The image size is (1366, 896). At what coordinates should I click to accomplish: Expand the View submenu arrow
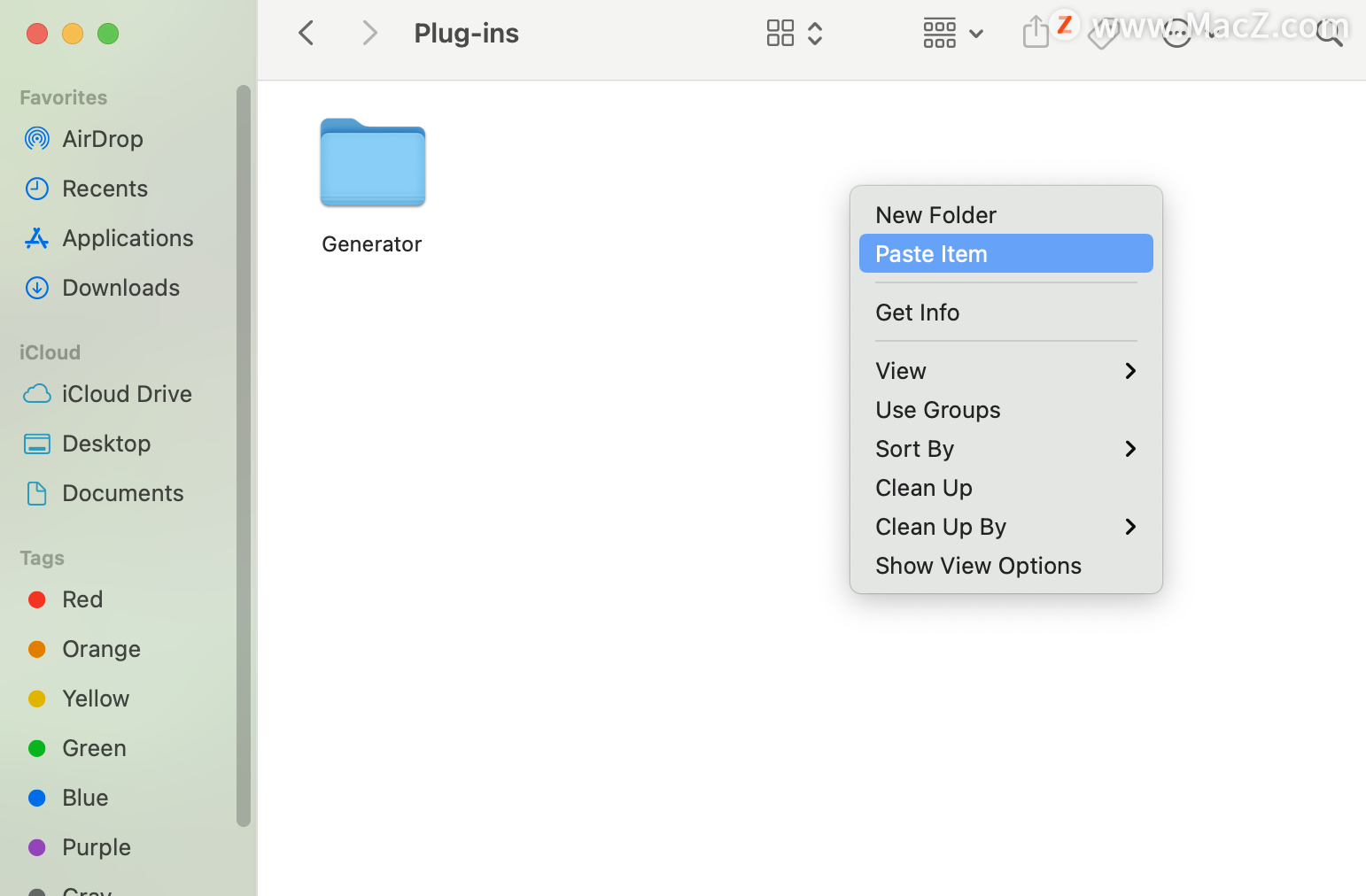pyautogui.click(x=1130, y=371)
